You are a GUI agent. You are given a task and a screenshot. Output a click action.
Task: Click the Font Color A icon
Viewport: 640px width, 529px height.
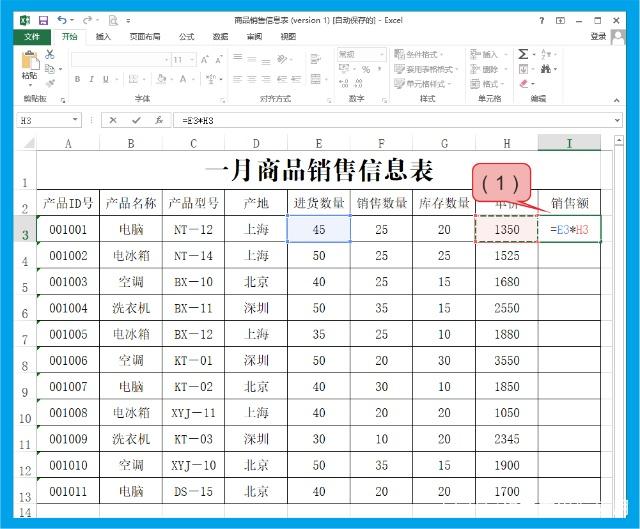[x=183, y=79]
